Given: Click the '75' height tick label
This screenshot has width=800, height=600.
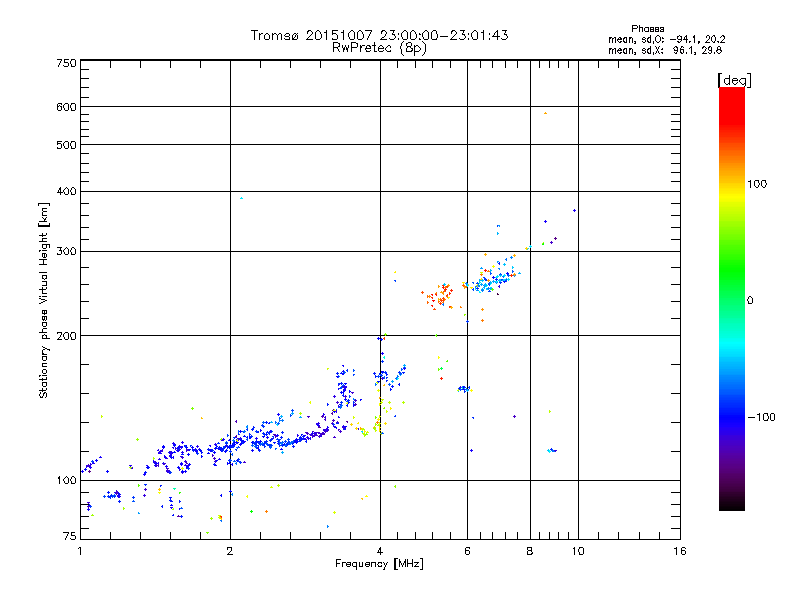Looking at the screenshot, I should pos(70,536).
